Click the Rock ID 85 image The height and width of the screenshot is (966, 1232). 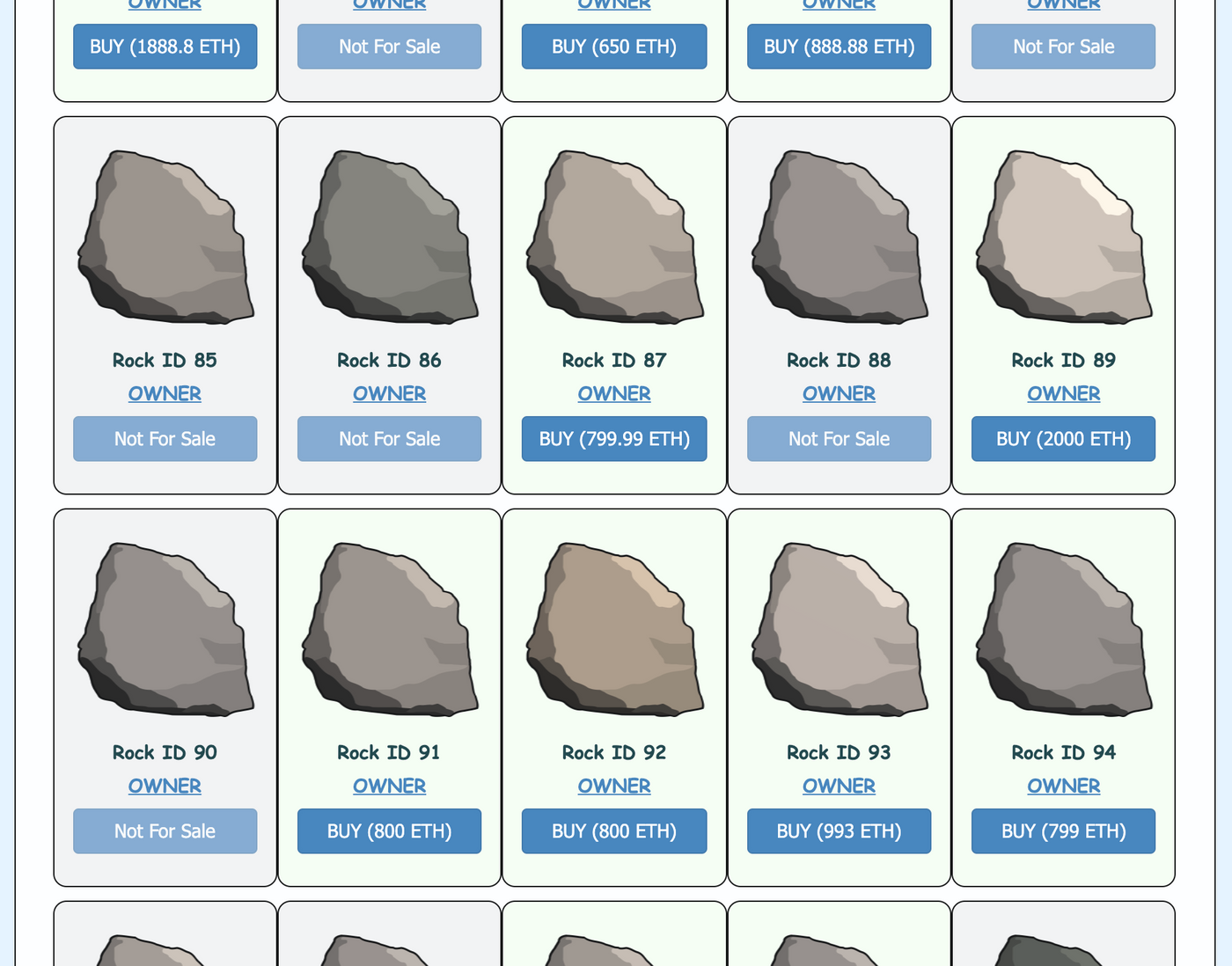(x=165, y=237)
